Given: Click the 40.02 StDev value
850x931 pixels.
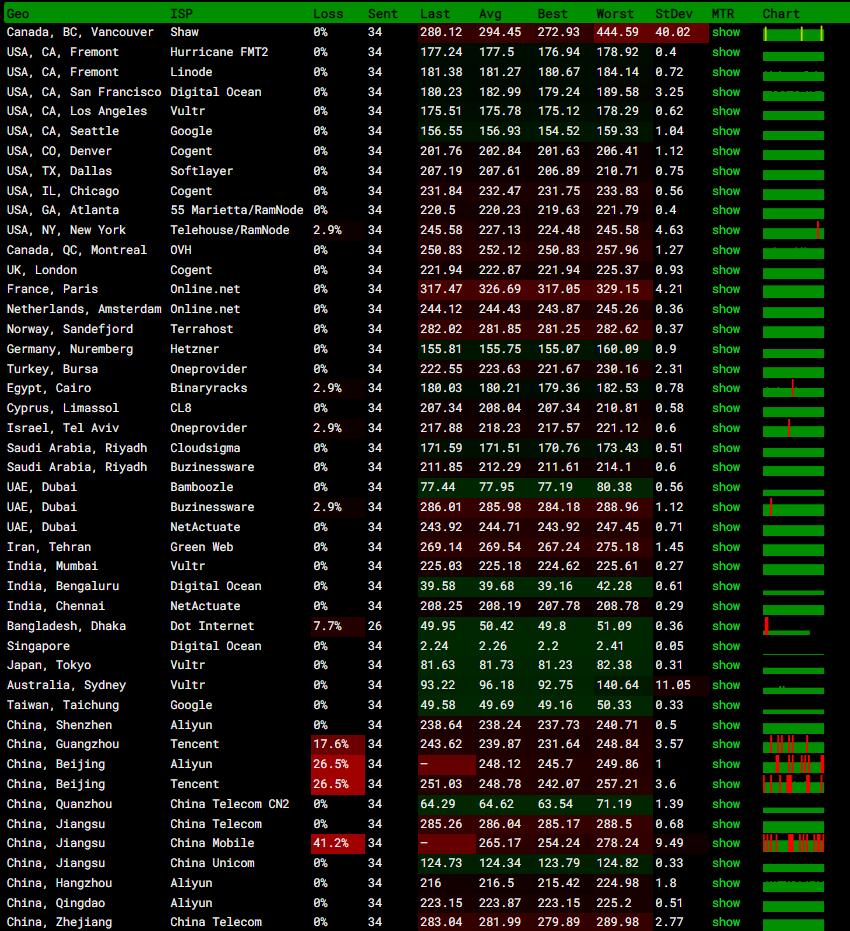Looking at the screenshot, I should click(673, 32).
